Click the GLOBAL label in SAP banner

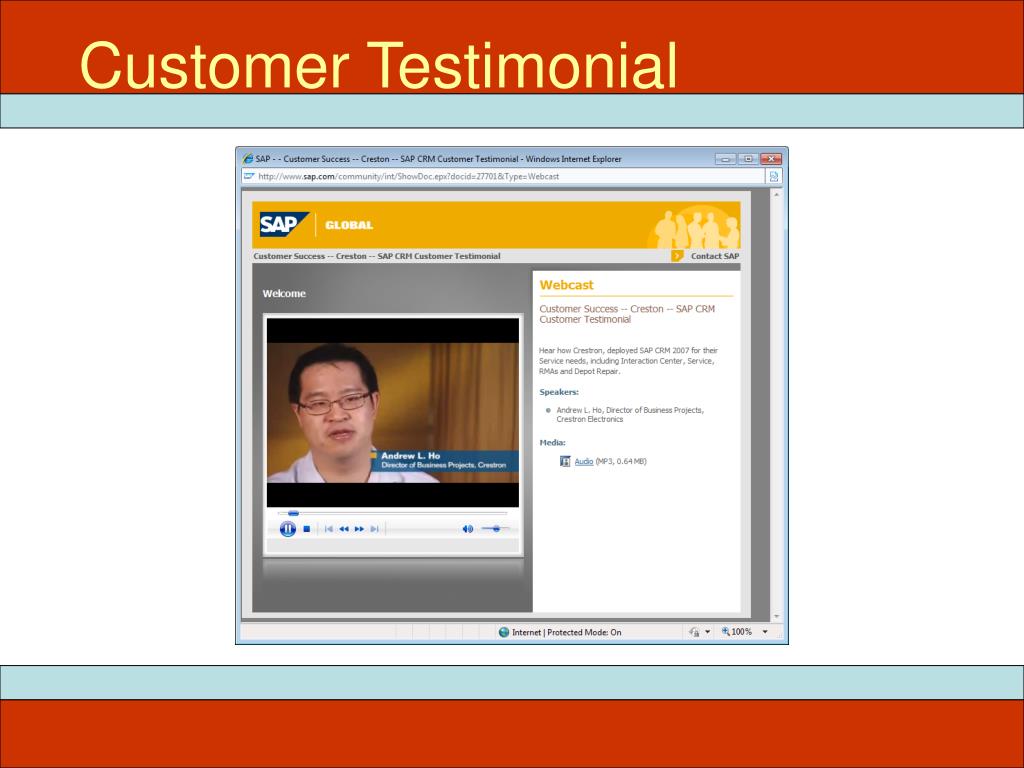(x=349, y=225)
